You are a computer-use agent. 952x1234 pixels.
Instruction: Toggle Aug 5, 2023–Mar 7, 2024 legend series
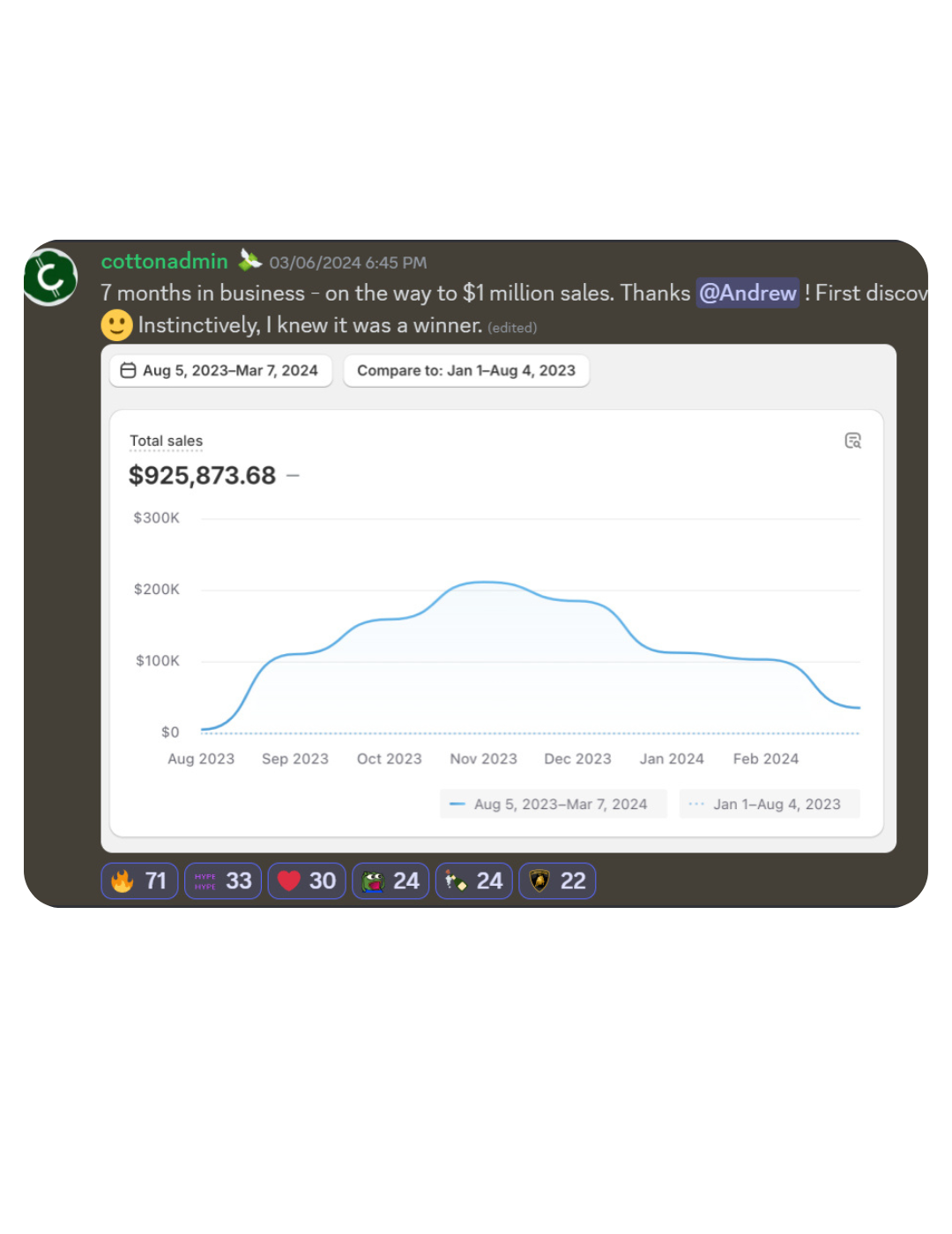pyautogui.click(x=554, y=804)
